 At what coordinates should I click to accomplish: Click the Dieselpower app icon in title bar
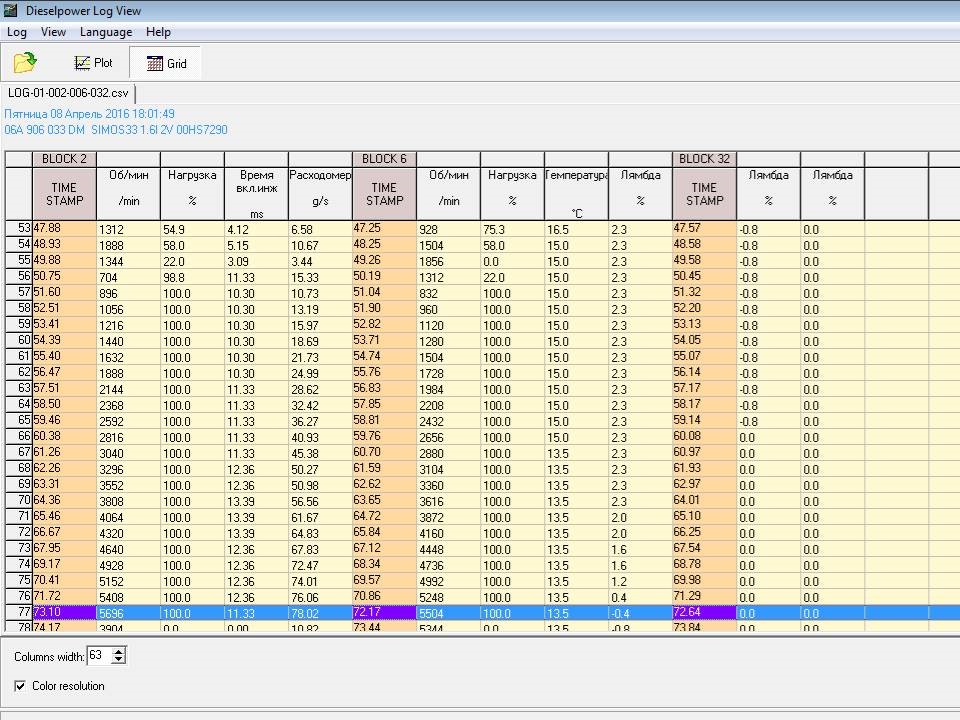tap(11, 11)
